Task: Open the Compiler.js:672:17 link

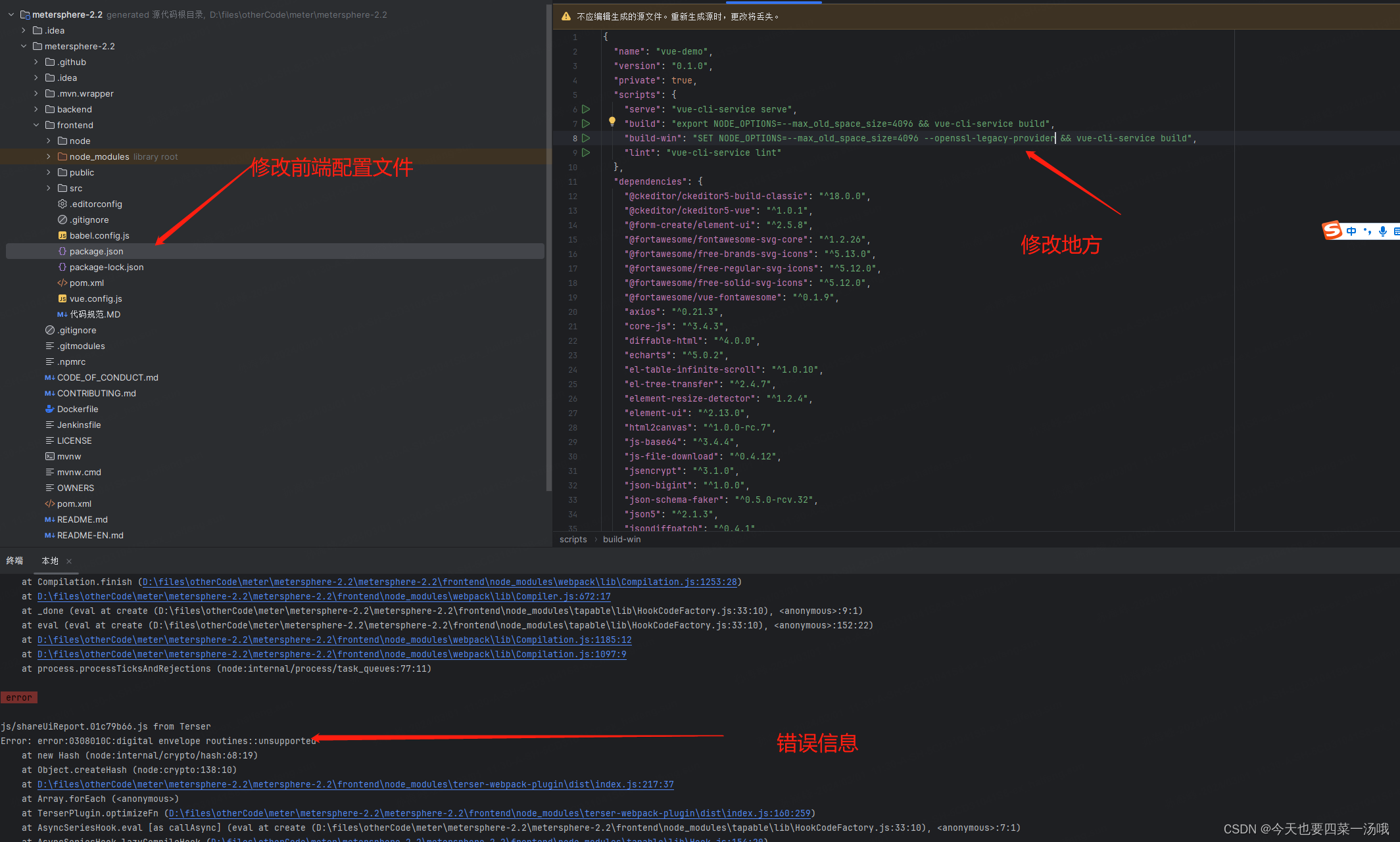Action: 324,596
